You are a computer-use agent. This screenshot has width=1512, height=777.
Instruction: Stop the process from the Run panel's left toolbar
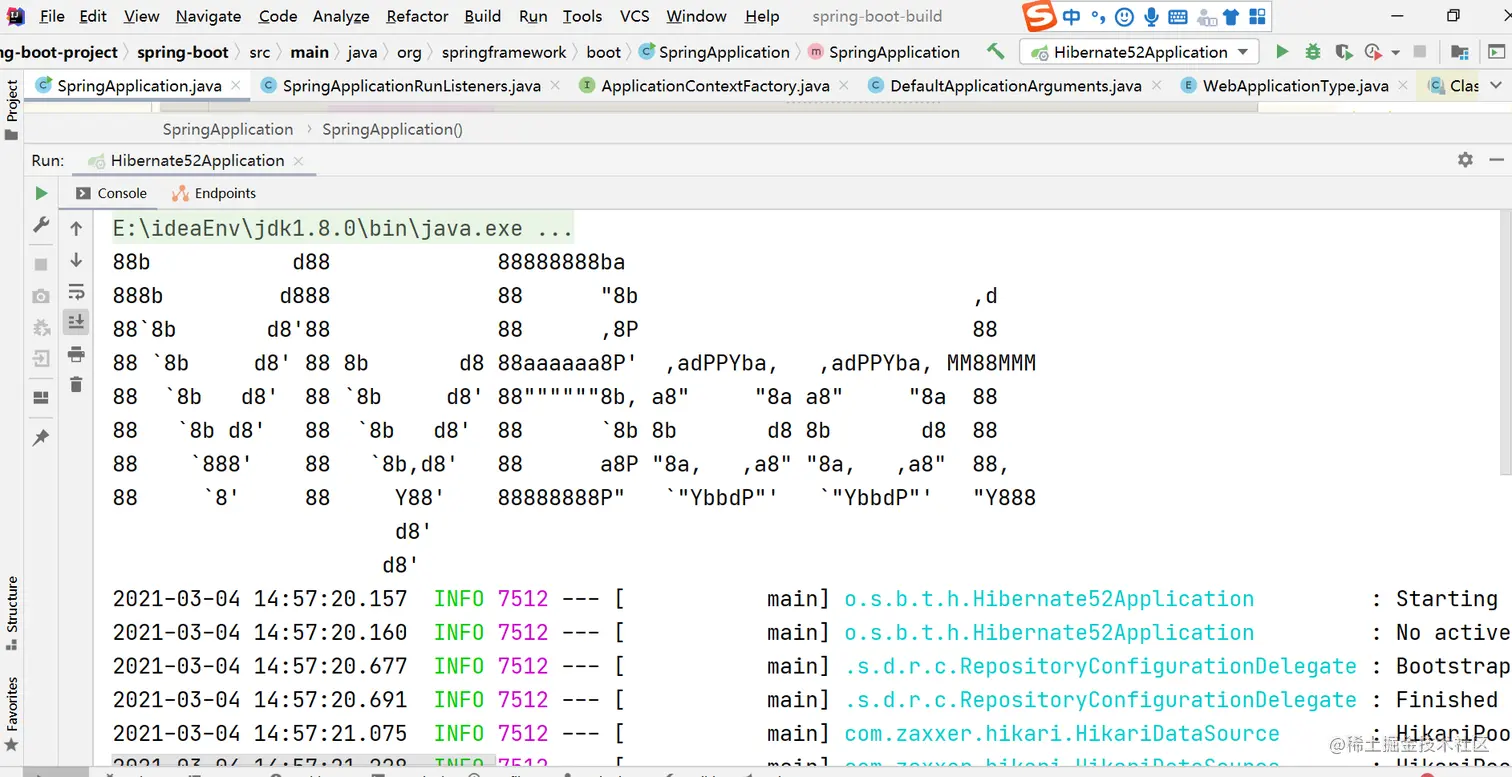click(x=41, y=264)
